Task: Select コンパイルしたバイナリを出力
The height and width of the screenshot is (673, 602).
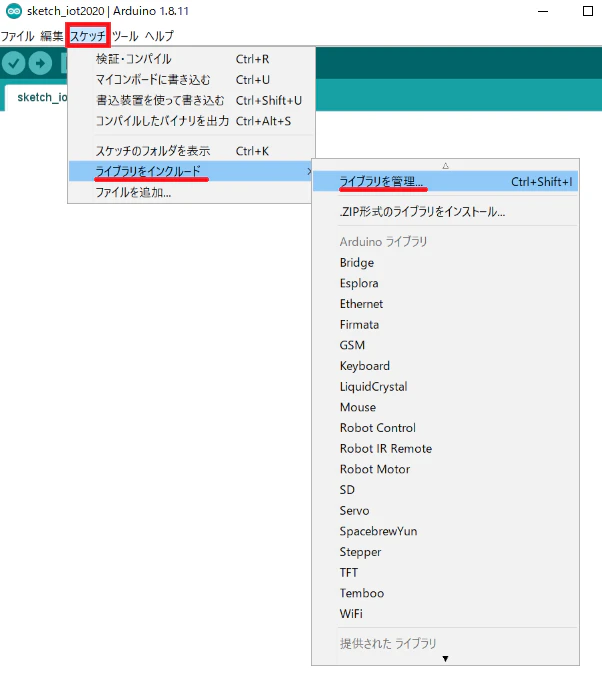Action: coord(192,121)
